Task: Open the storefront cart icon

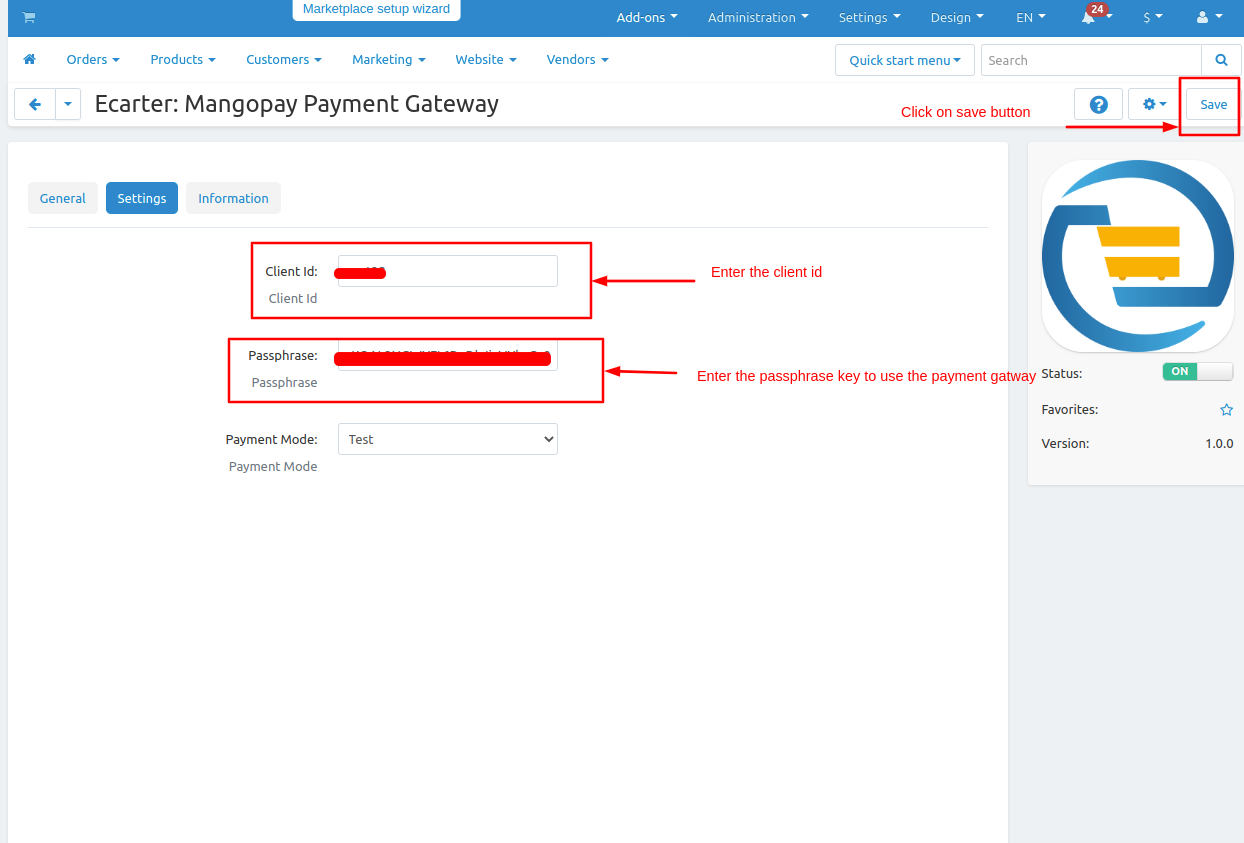Action: 29,17
